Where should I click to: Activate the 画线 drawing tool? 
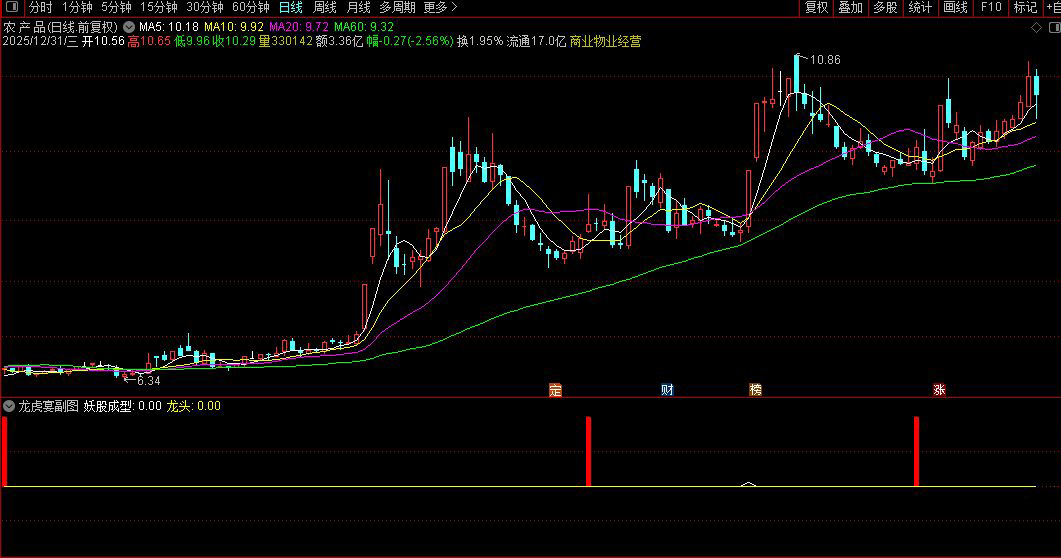coord(955,7)
